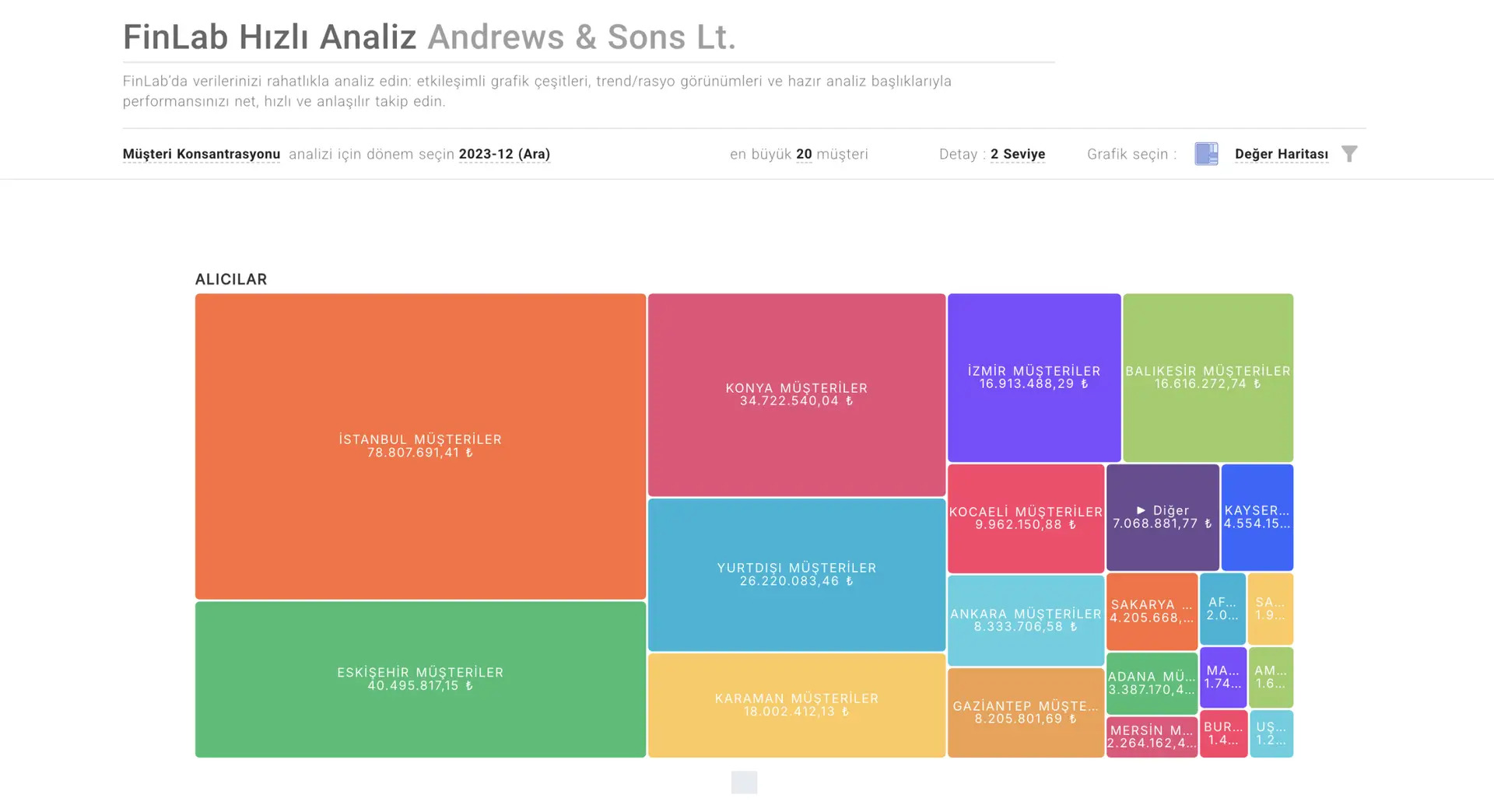The image size is (1494, 812).
Task: Click the YURTDIŞI MÜŞTERİLER blue tile
Action: pyautogui.click(x=796, y=574)
